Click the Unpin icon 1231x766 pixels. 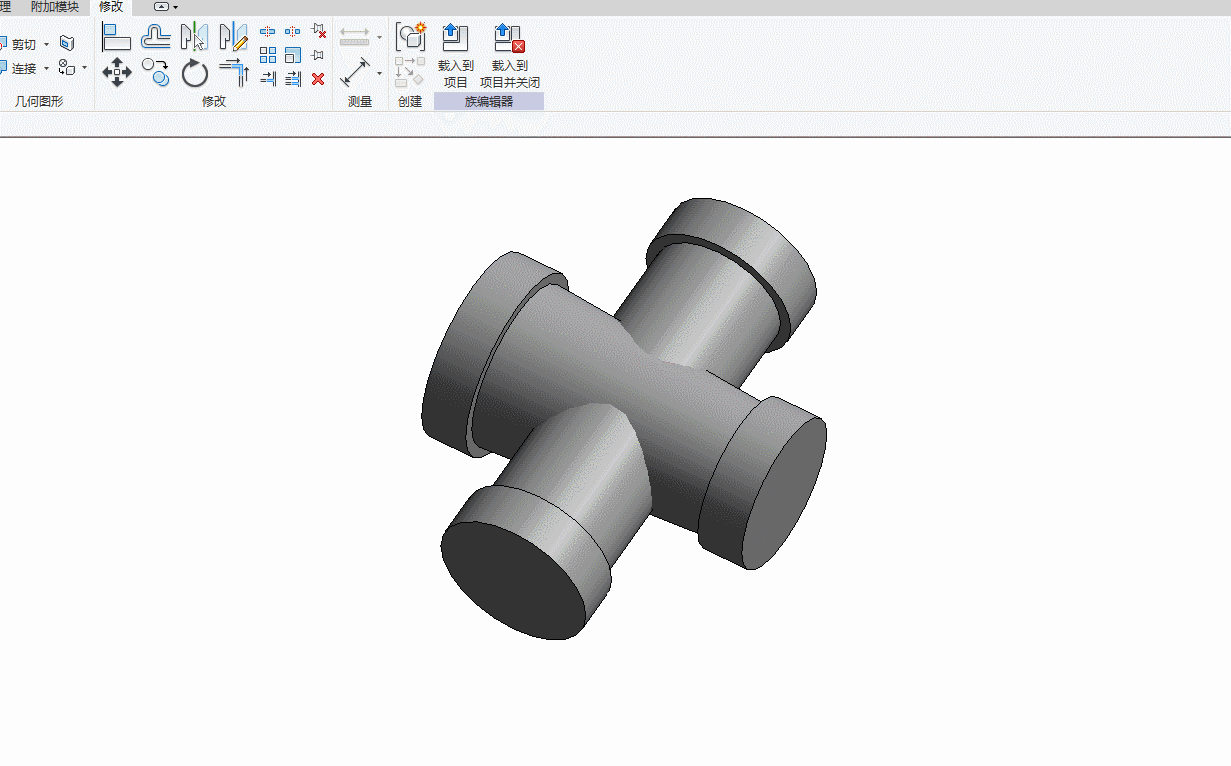click(319, 31)
